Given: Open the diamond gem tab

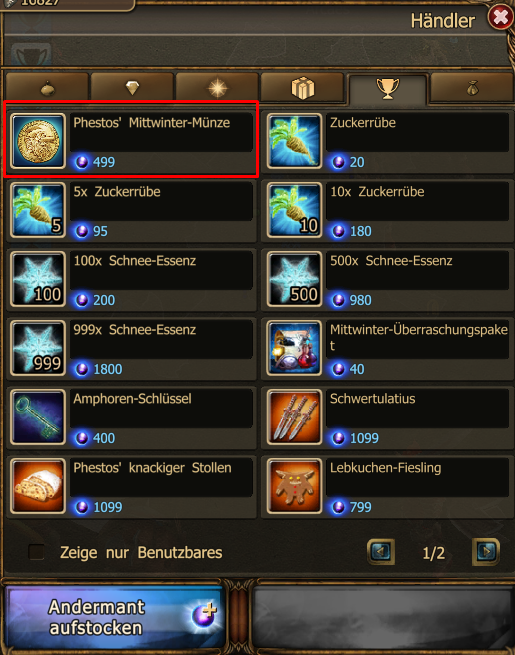Looking at the screenshot, I should [132, 88].
